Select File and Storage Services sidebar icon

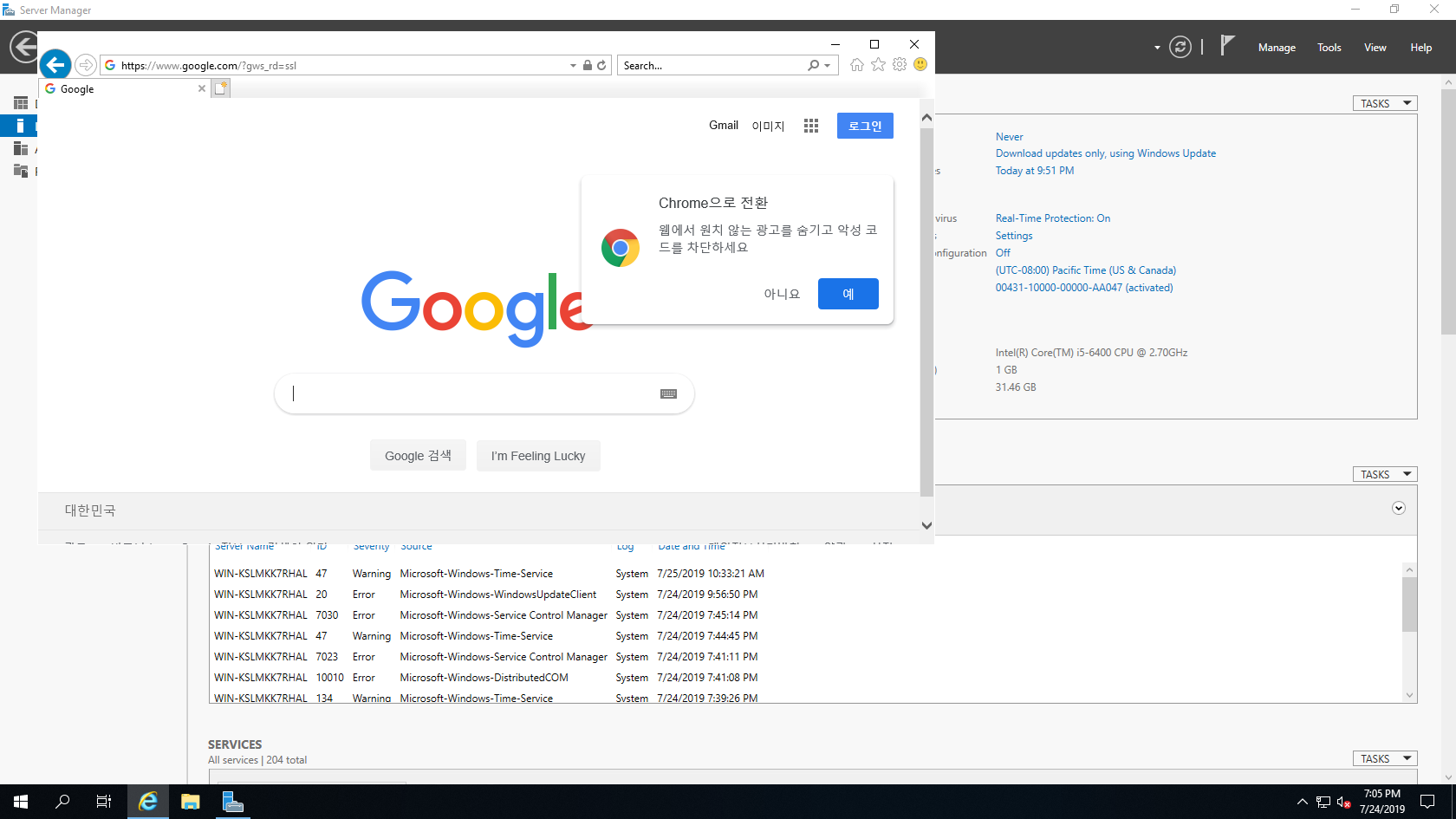pyautogui.click(x=21, y=171)
